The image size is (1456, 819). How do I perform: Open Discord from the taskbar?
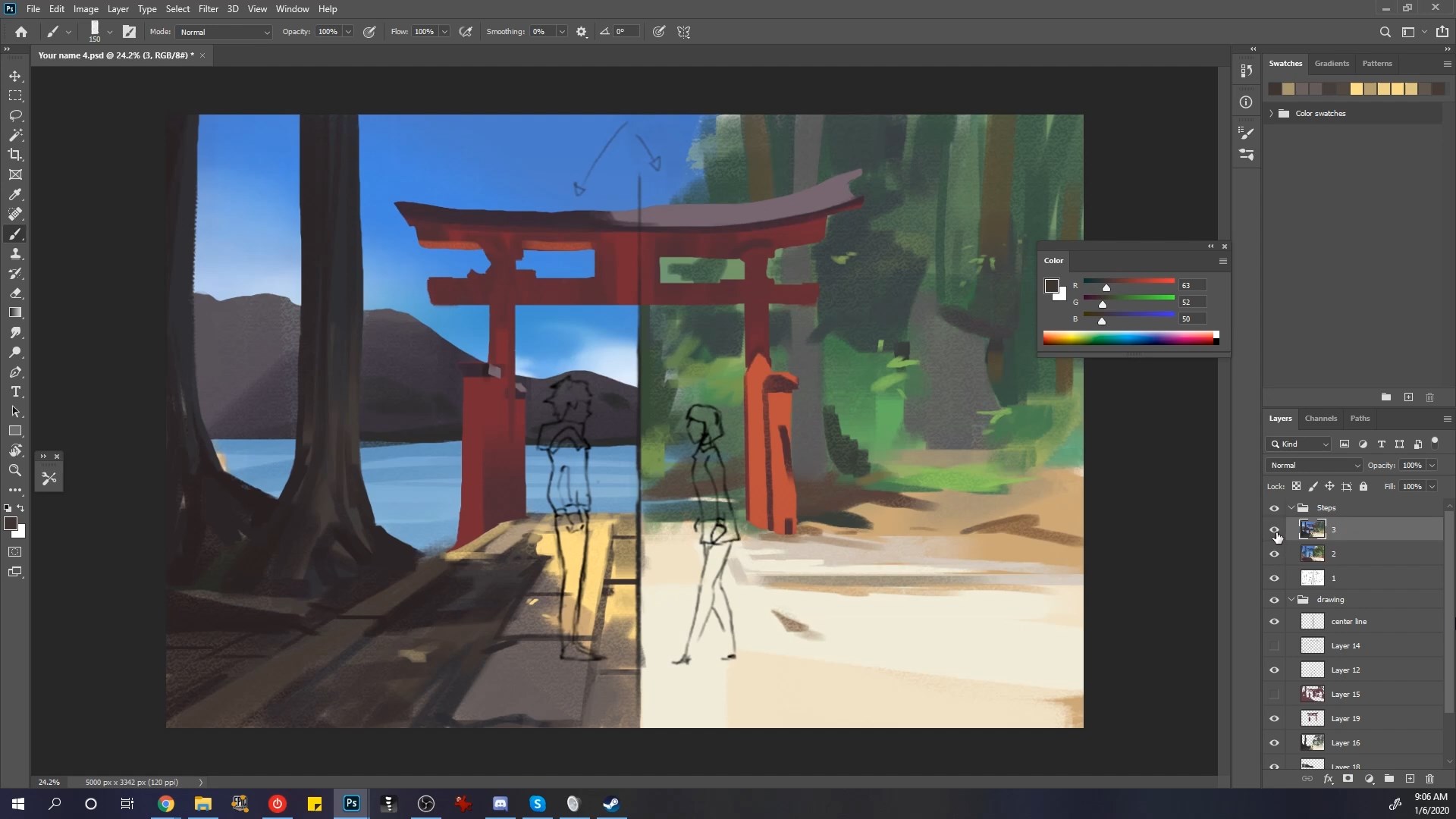pyautogui.click(x=500, y=804)
